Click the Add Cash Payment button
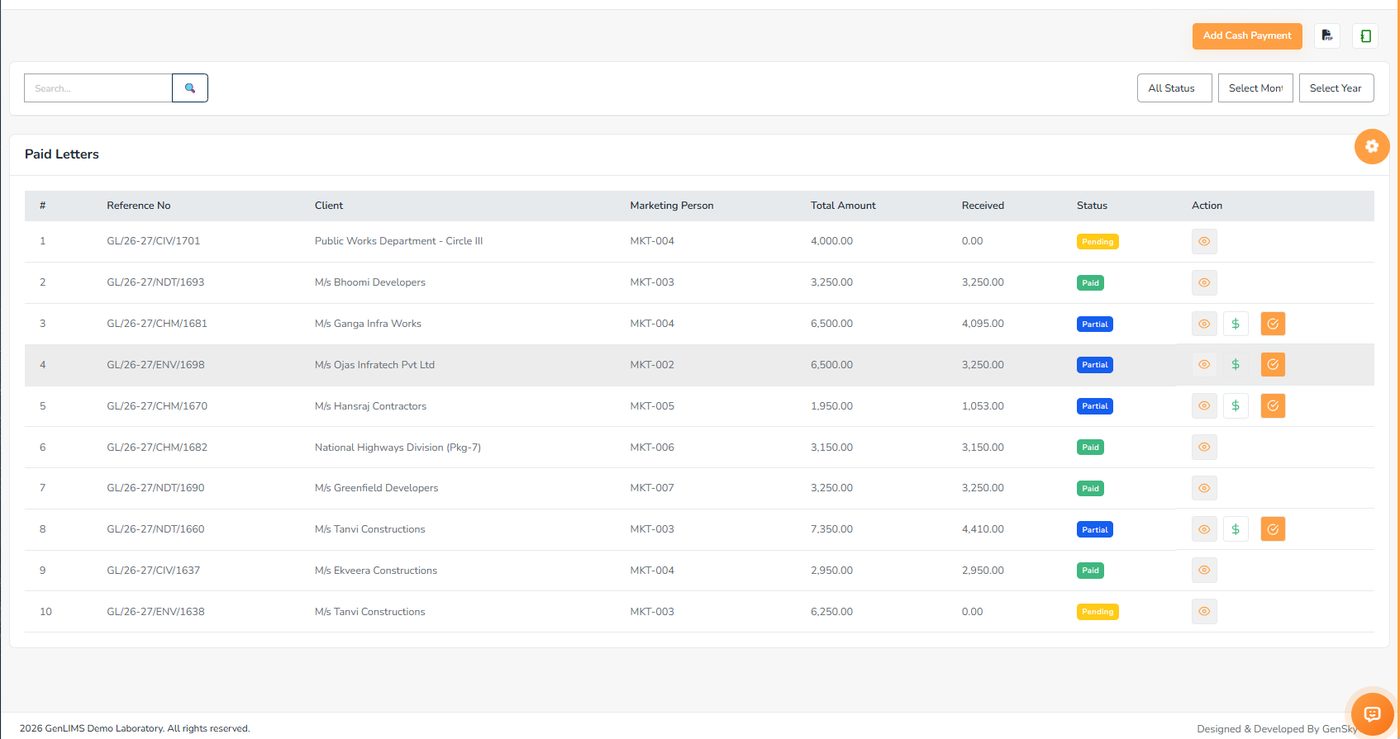Screen dimensions: 1400x739 (x=1247, y=36)
